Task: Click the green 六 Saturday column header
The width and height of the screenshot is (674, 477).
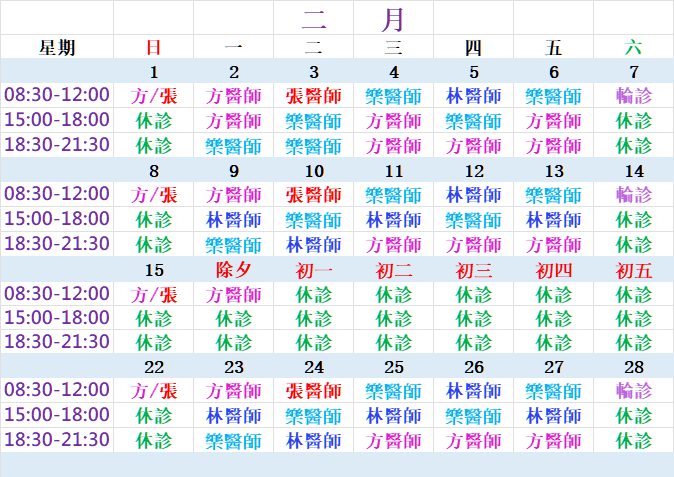Action: 633,47
